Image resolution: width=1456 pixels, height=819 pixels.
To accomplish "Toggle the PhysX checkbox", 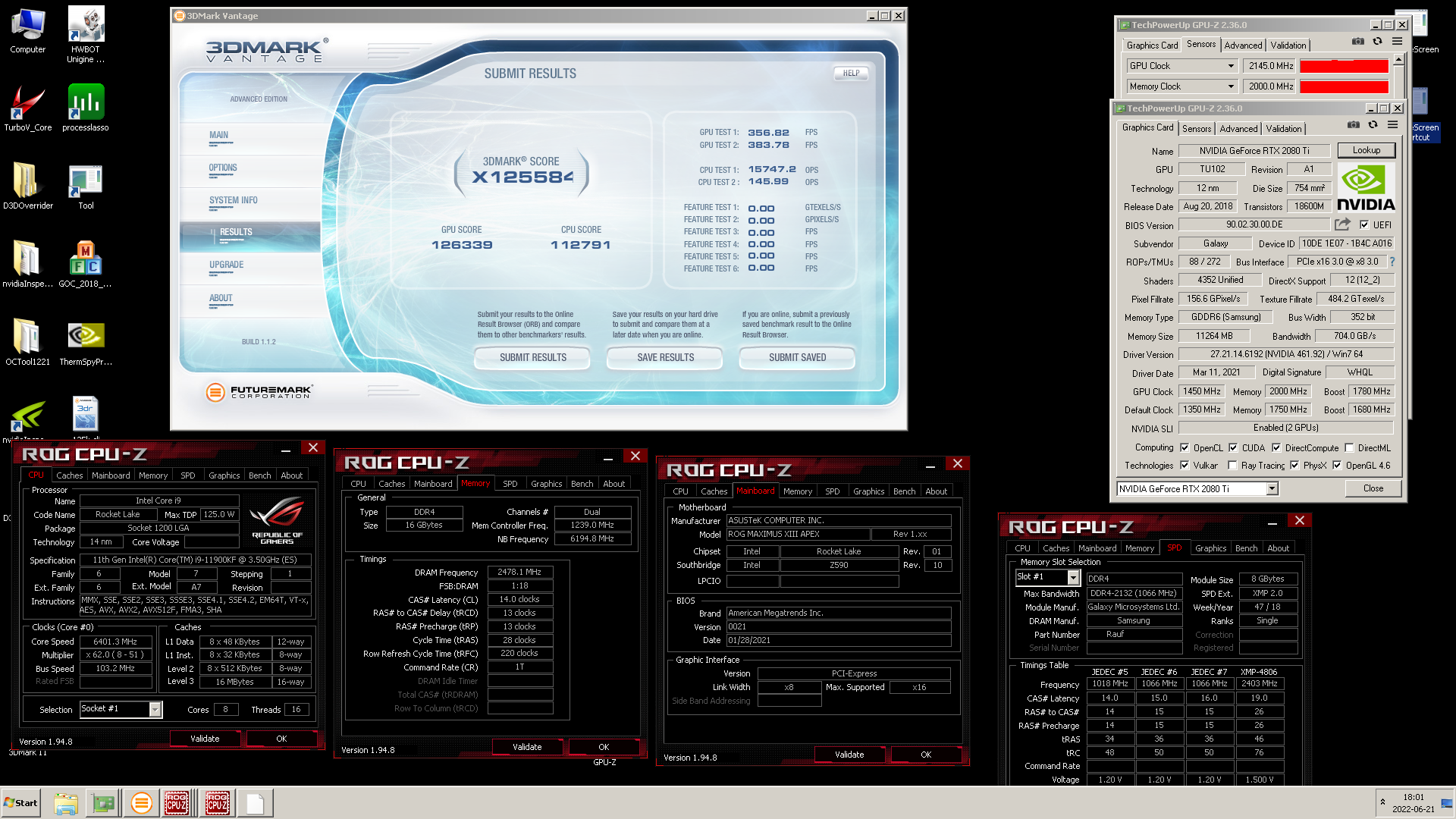I will (x=1294, y=465).
